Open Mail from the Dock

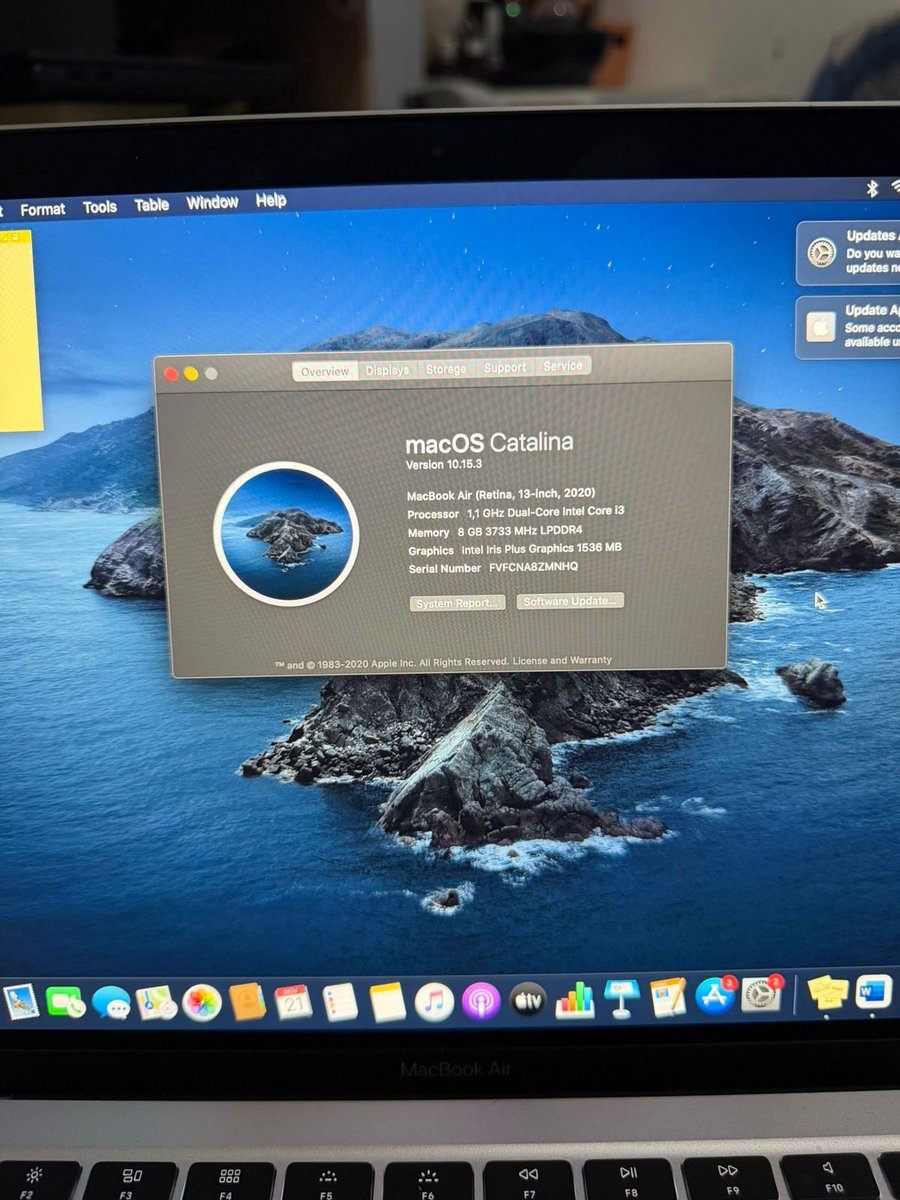pos(20,1001)
